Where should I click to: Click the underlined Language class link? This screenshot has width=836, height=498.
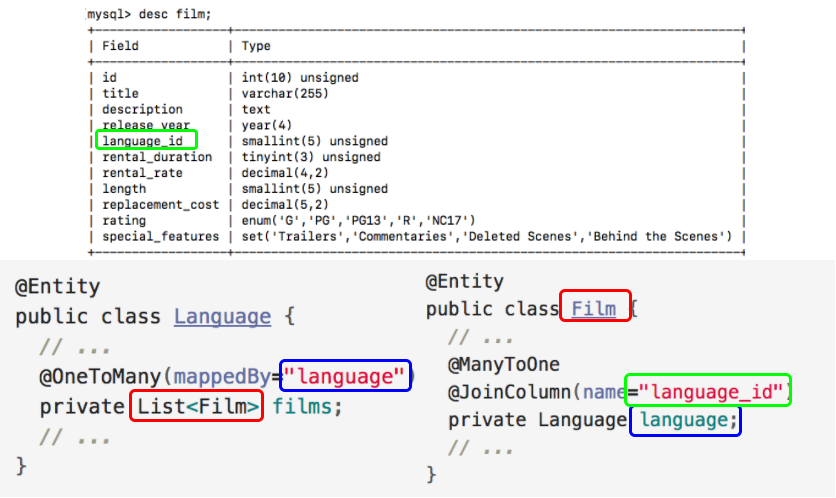click(222, 317)
